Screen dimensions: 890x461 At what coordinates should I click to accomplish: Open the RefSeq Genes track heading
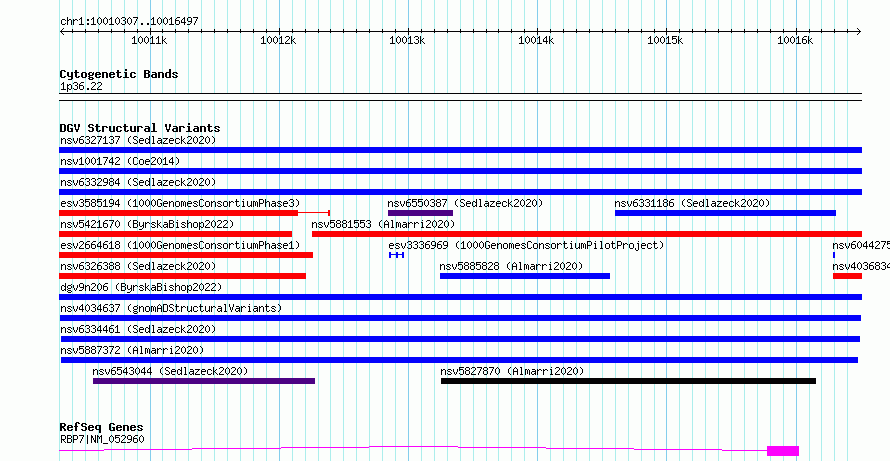coord(101,428)
